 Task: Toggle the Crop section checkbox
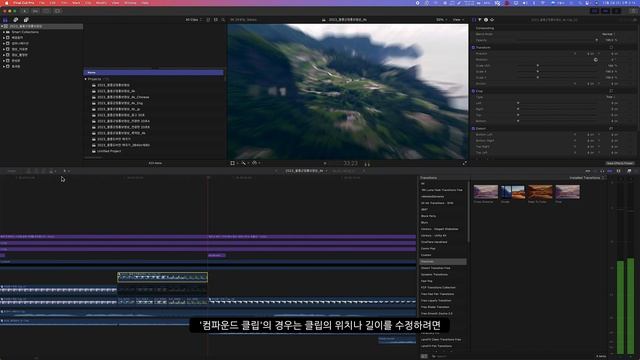(473, 91)
